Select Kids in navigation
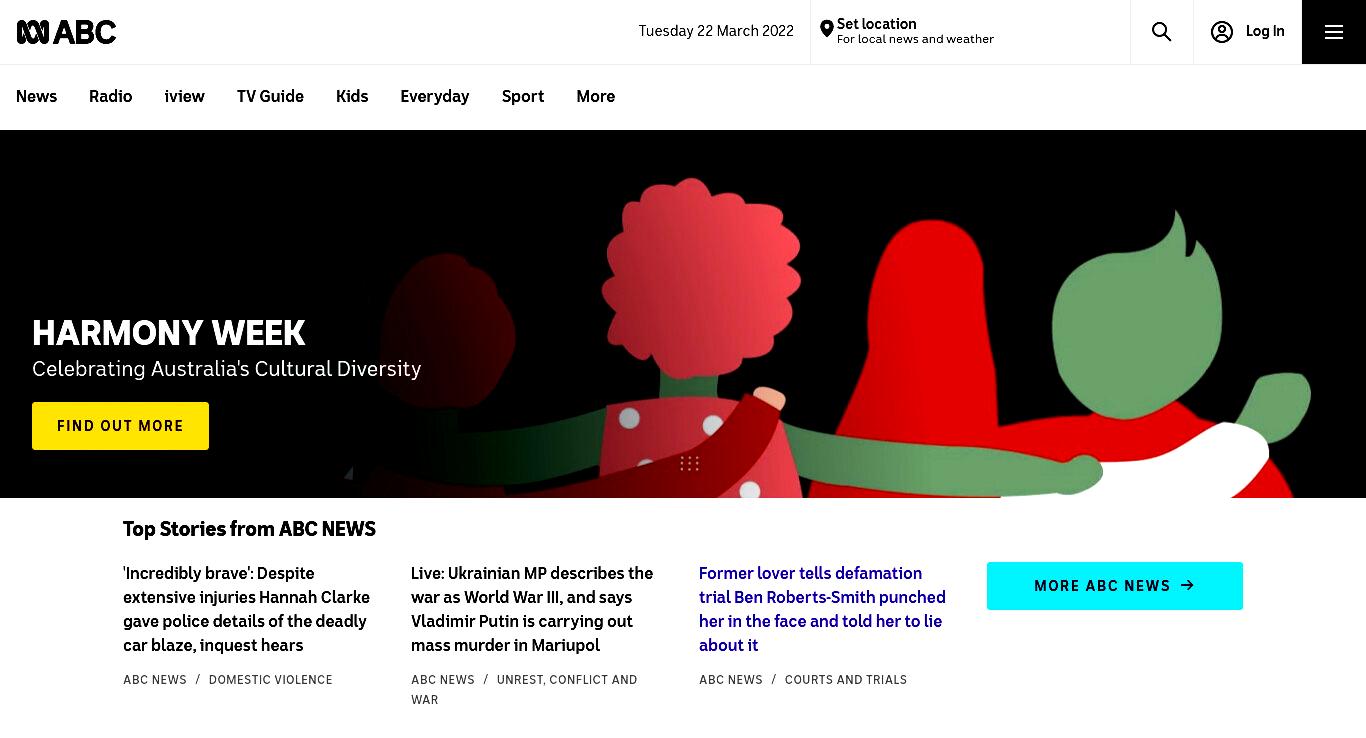 click(352, 97)
